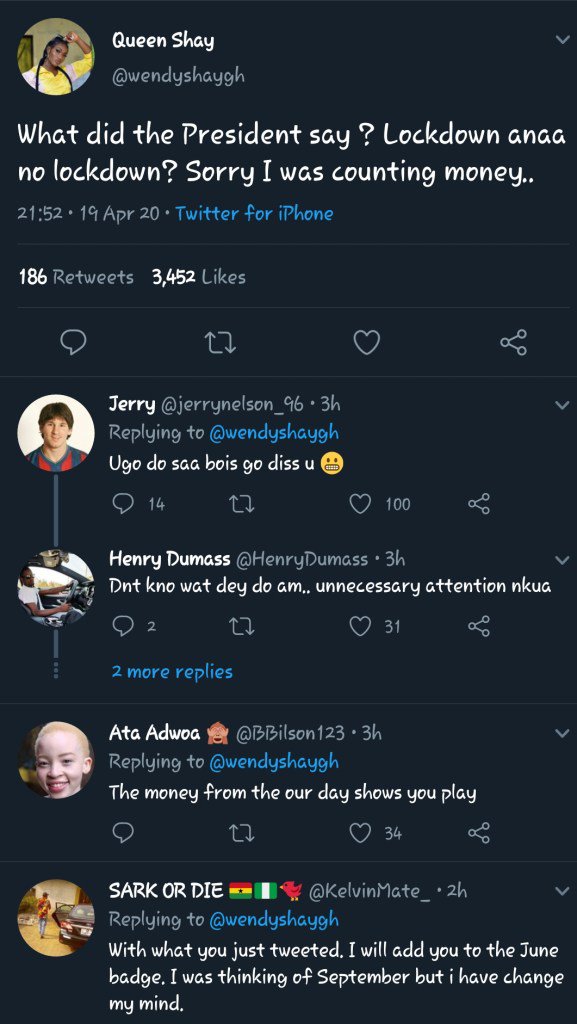Reply to Henry Dumass's comment
Viewport: 577px width, 1024px height.
(123, 626)
